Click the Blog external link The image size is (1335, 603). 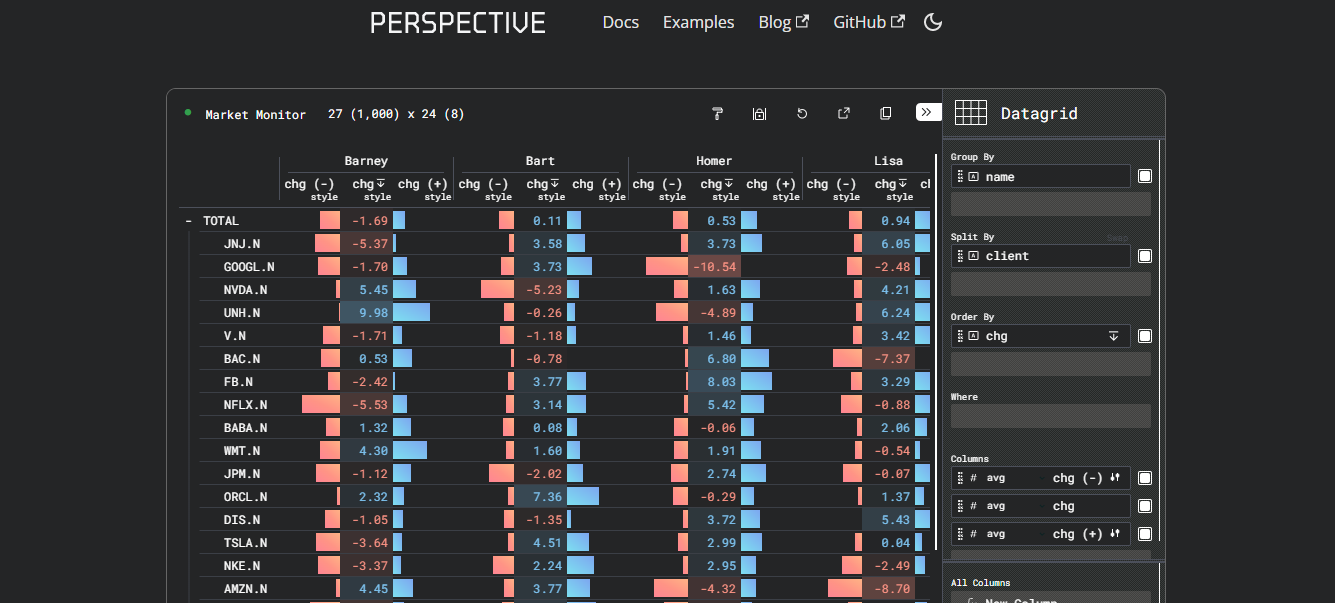point(783,22)
